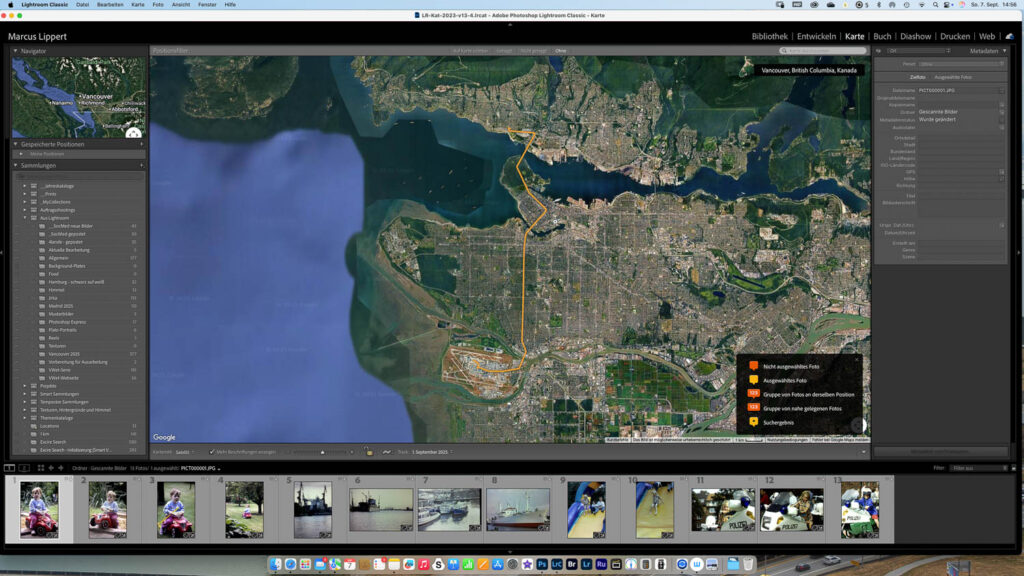Collapse the Navigator panel

point(16,51)
